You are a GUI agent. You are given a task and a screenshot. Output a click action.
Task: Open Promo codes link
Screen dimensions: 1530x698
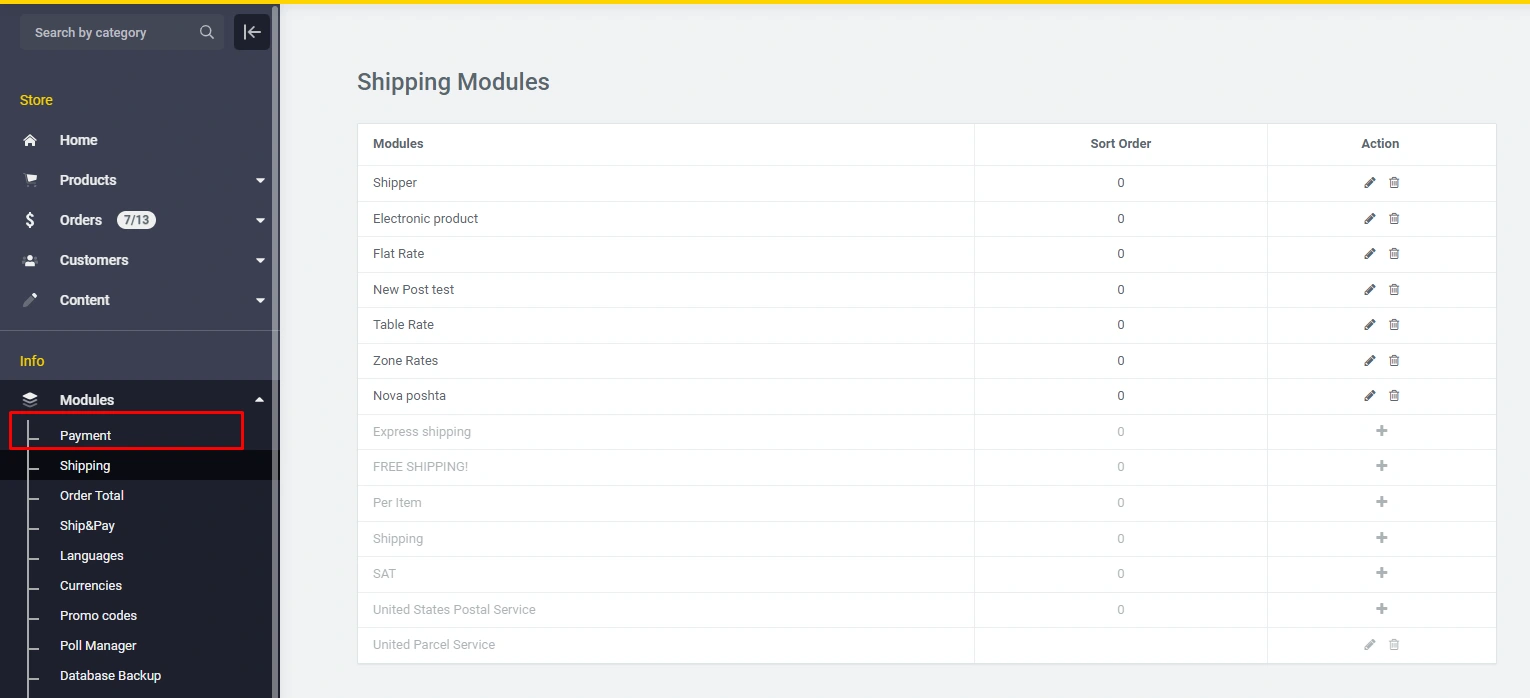coord(98,616)
